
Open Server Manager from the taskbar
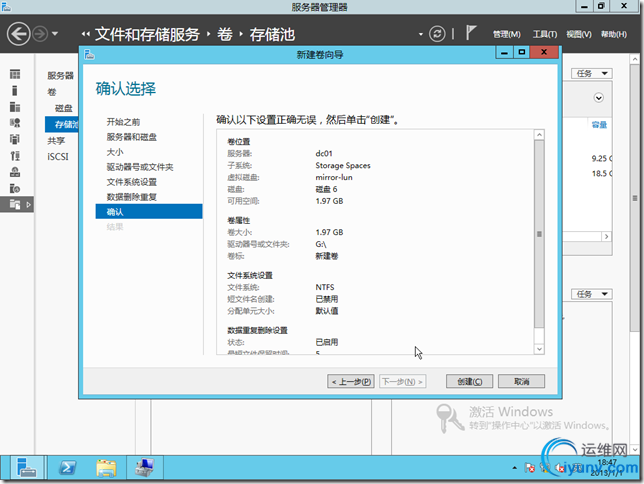click(x=26, y=468)
